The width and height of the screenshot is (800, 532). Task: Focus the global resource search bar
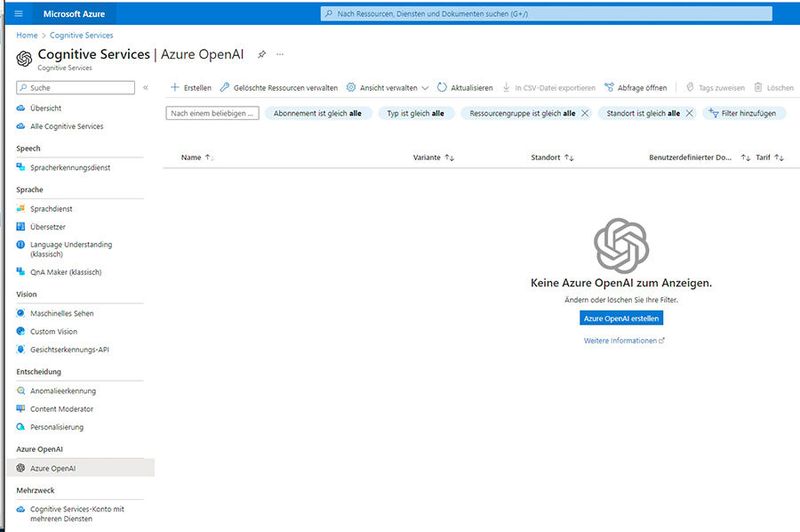546,14
